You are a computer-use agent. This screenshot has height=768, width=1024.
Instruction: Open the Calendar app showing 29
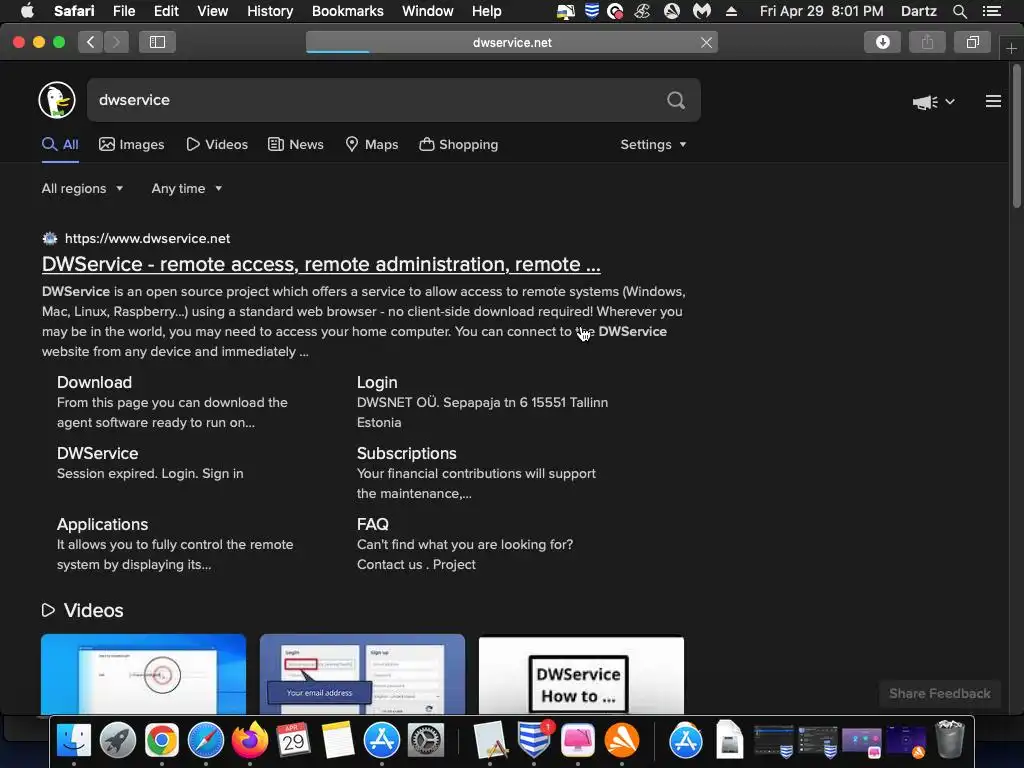click(293, 740)
